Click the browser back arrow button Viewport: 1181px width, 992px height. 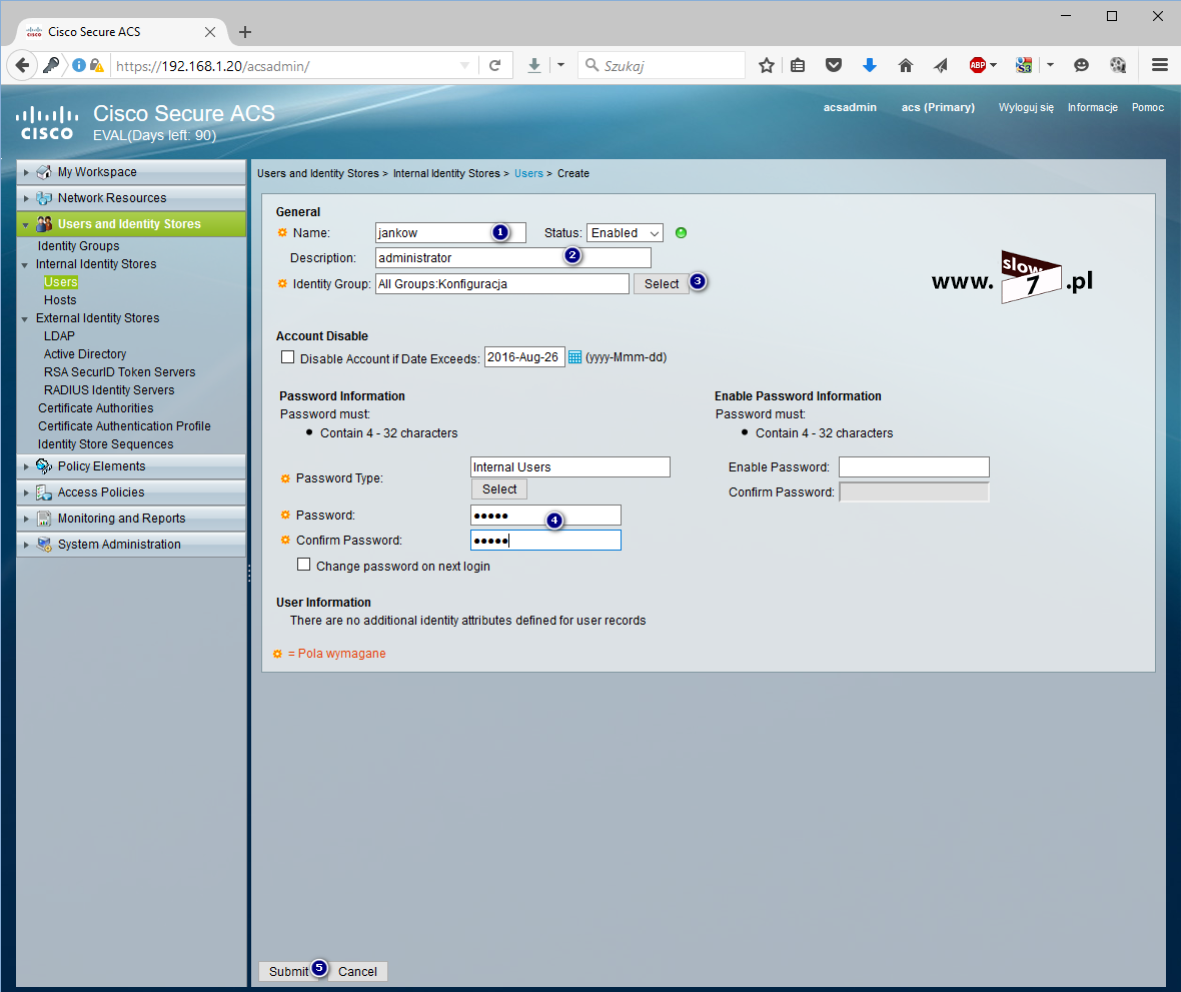pos(23,66)
